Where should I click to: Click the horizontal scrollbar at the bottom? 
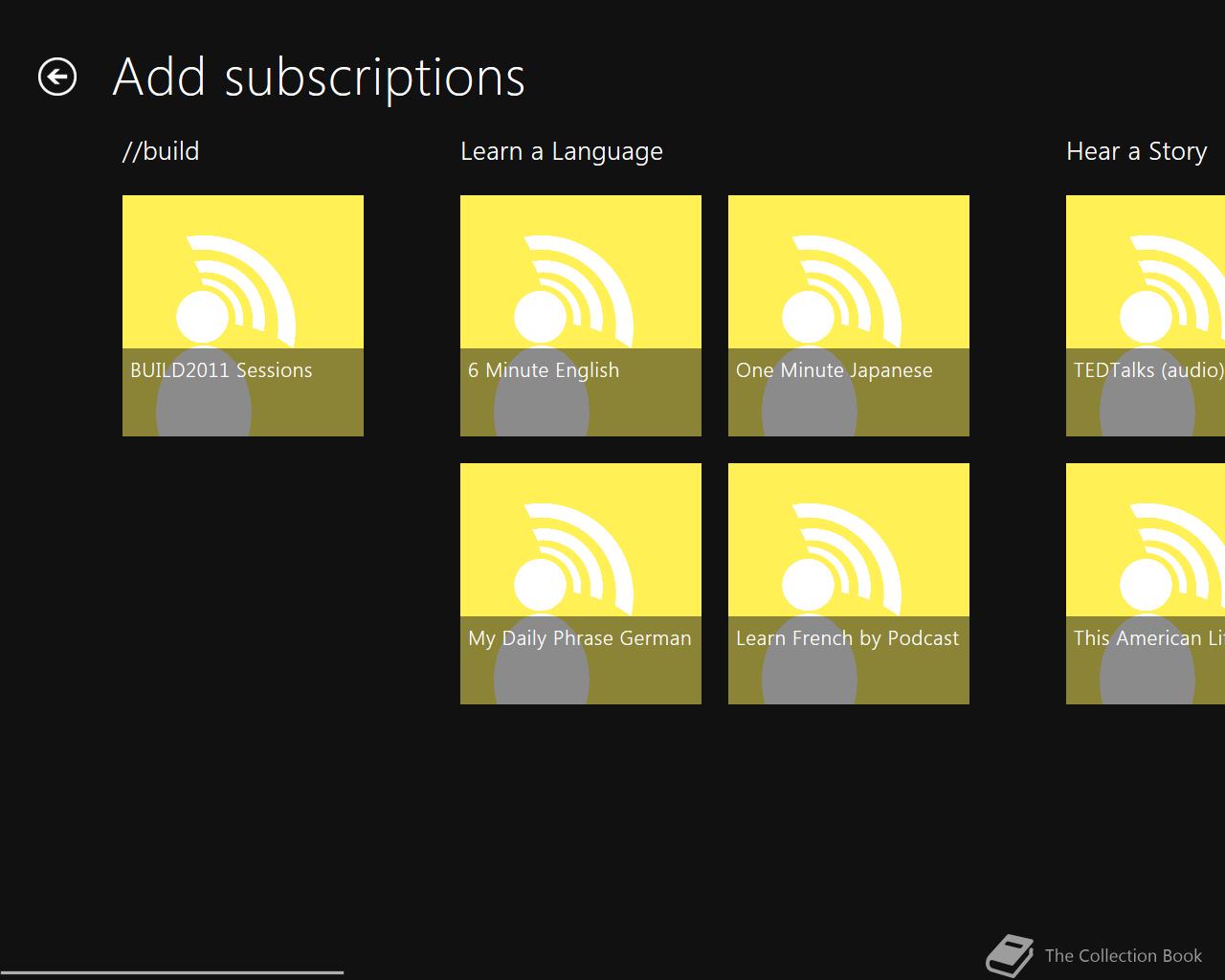(172, 972)
